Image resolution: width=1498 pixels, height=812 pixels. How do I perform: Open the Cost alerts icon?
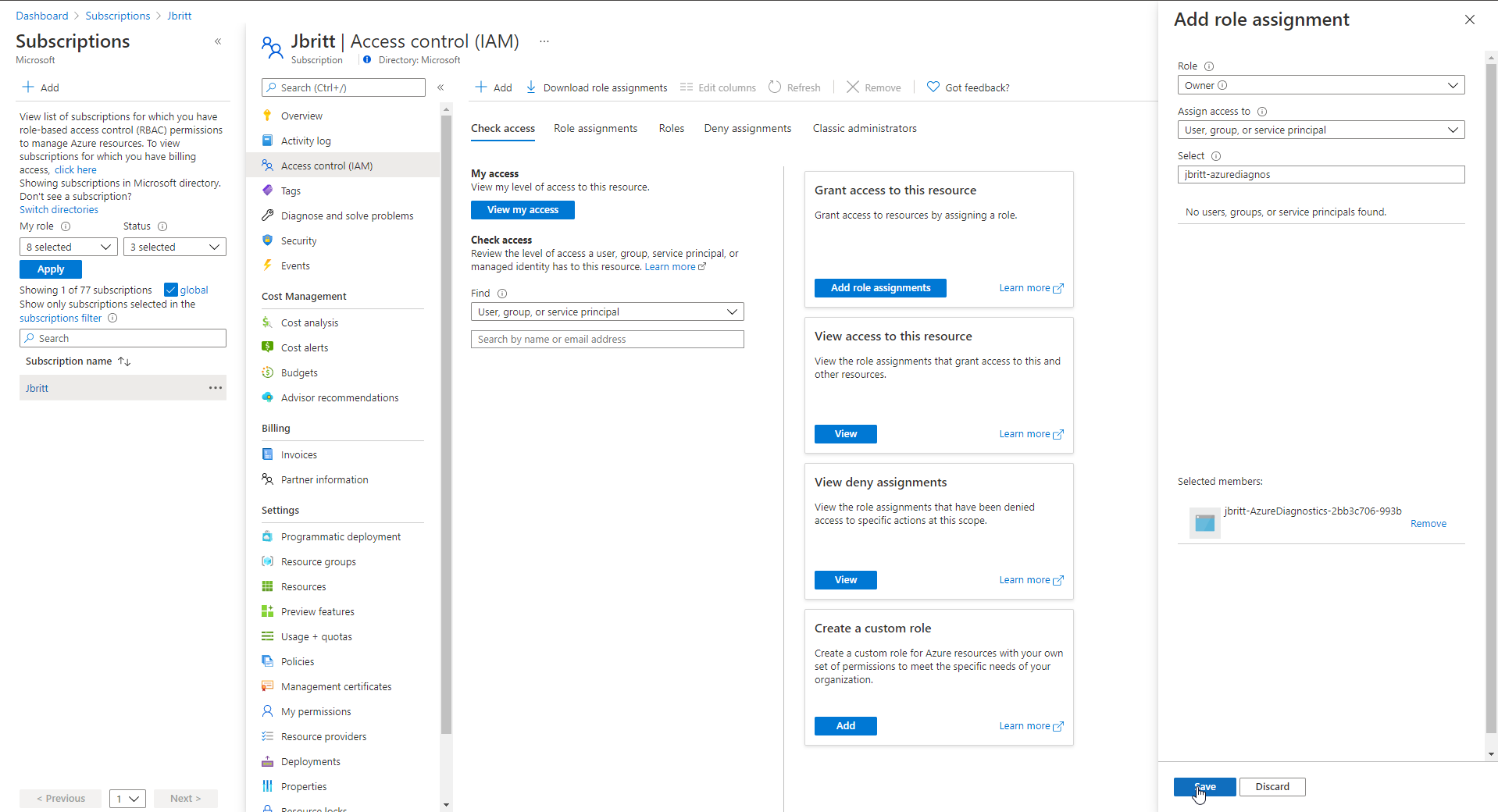coord(267,347)
